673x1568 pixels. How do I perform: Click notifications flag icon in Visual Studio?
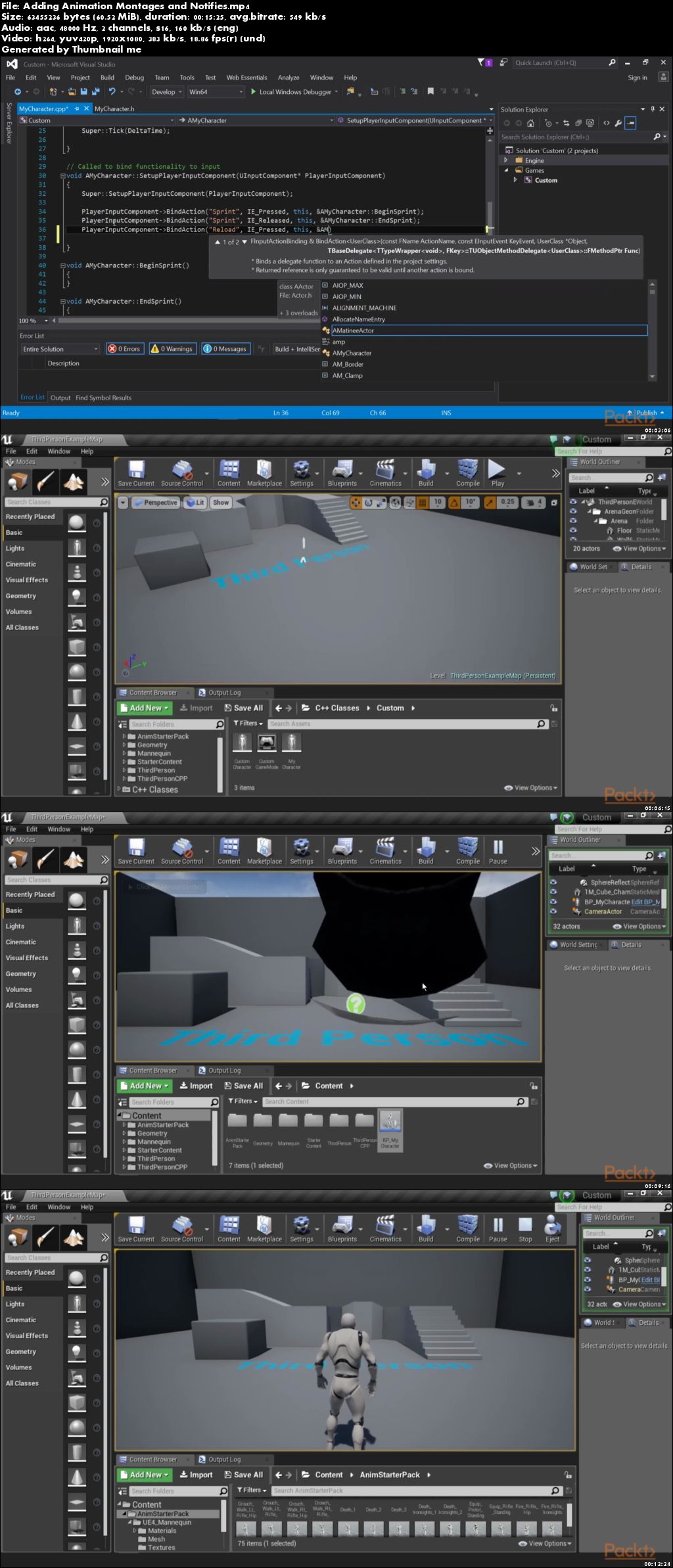coord(481,63)
